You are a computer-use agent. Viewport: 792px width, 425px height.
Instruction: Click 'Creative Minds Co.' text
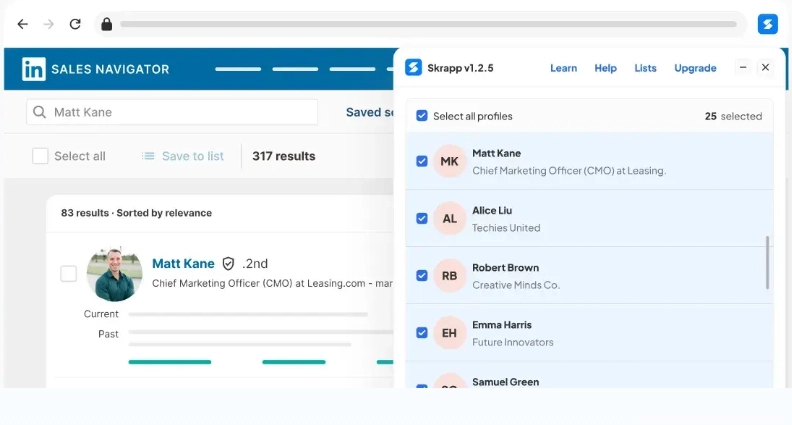516,285
